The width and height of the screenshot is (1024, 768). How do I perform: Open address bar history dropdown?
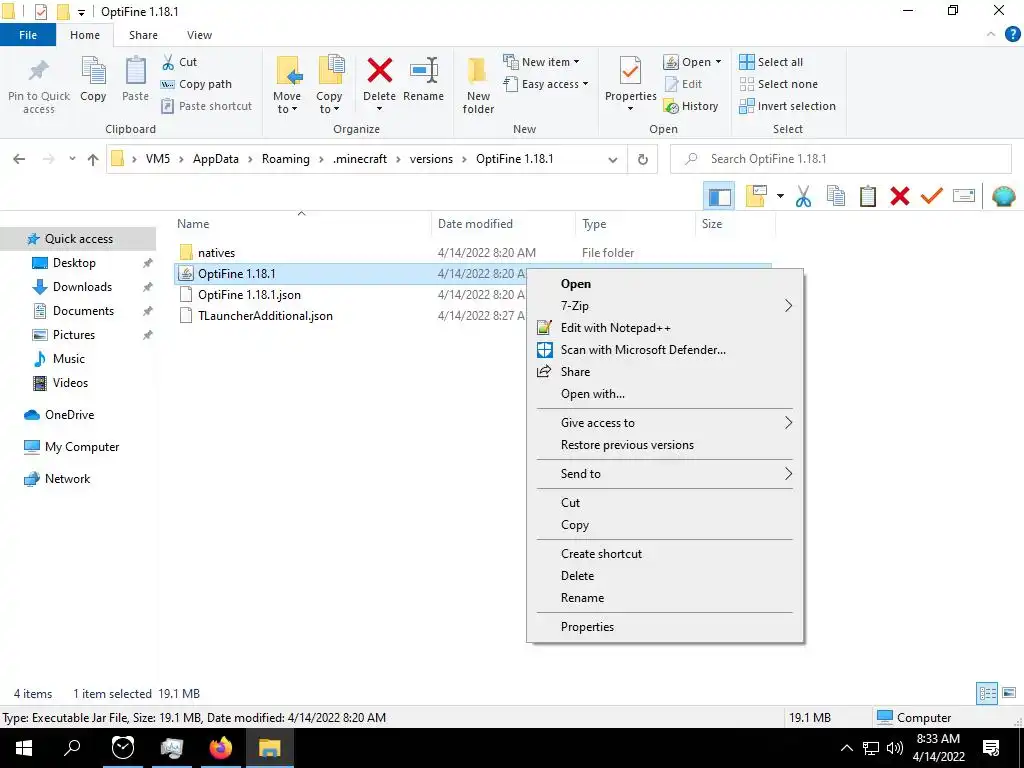612,159
